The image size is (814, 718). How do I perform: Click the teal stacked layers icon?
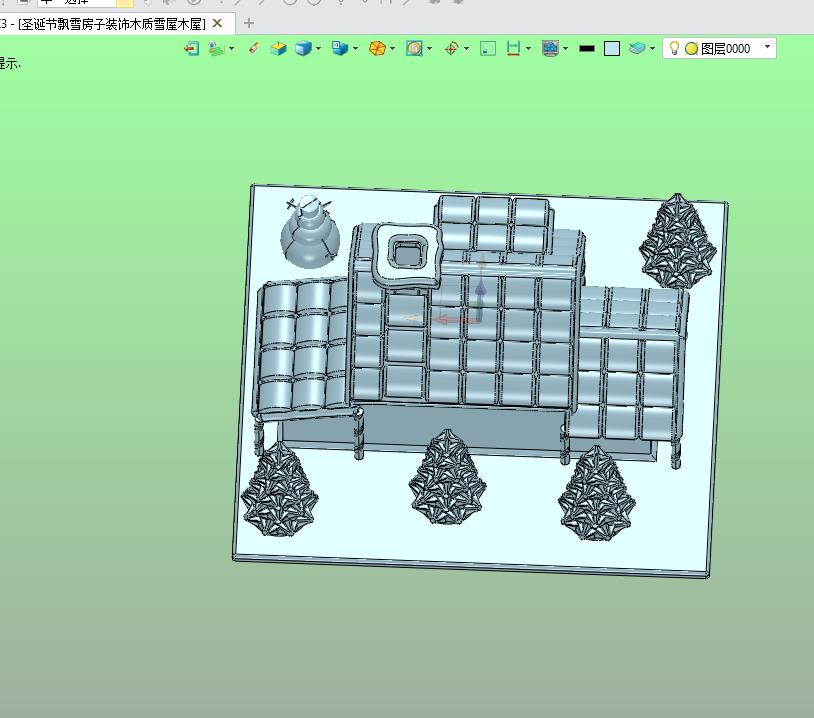[637, 49]
